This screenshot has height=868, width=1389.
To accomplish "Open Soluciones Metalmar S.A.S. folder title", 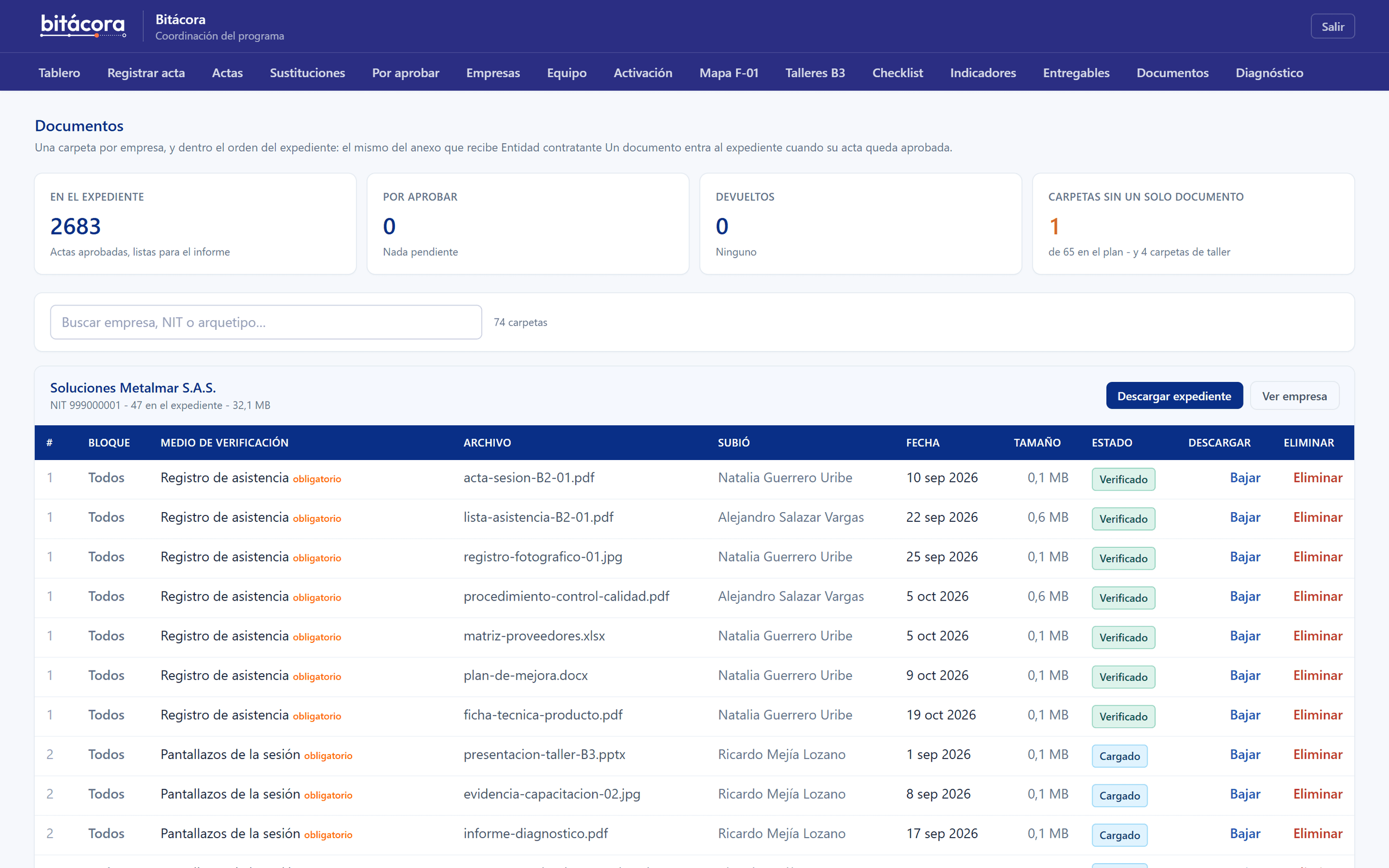I will pyautogui.click(x=133, y=387).
